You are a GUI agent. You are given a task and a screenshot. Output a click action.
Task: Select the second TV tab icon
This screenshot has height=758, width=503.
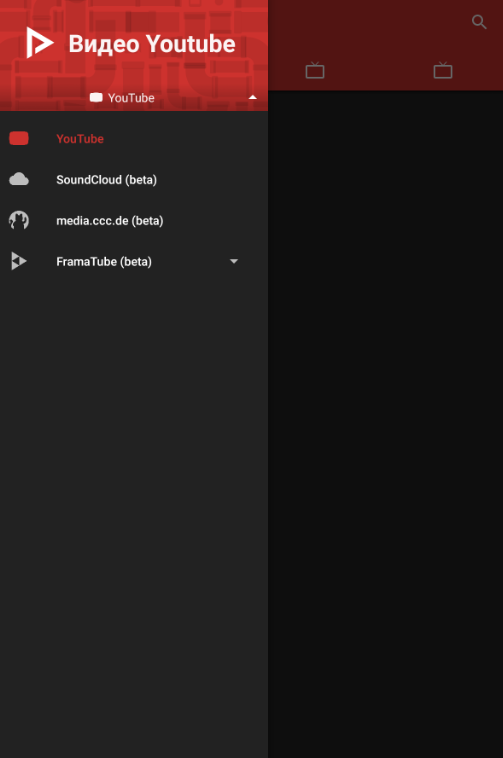pyautogui.click(x=443, y=71)
